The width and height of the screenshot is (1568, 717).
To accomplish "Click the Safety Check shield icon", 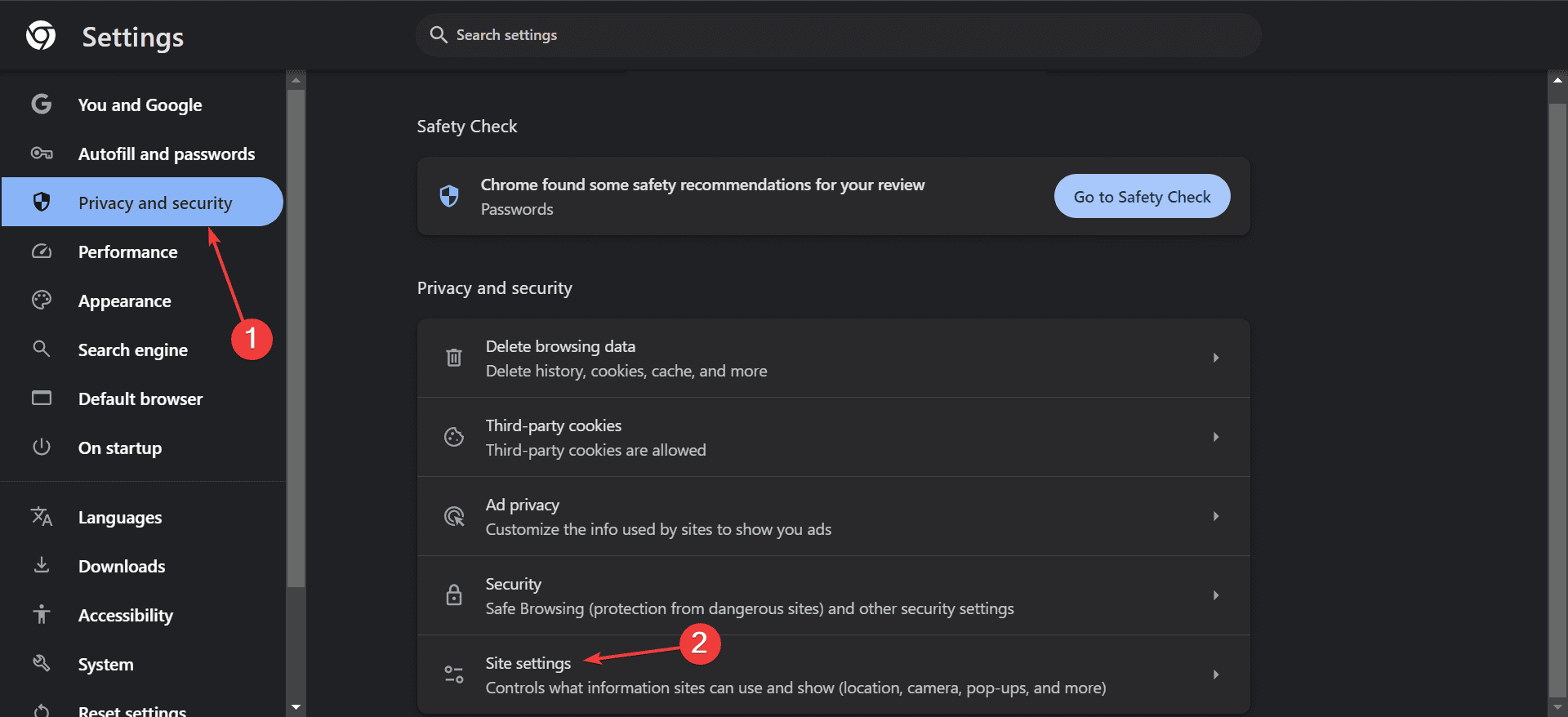I will point(449,196).
